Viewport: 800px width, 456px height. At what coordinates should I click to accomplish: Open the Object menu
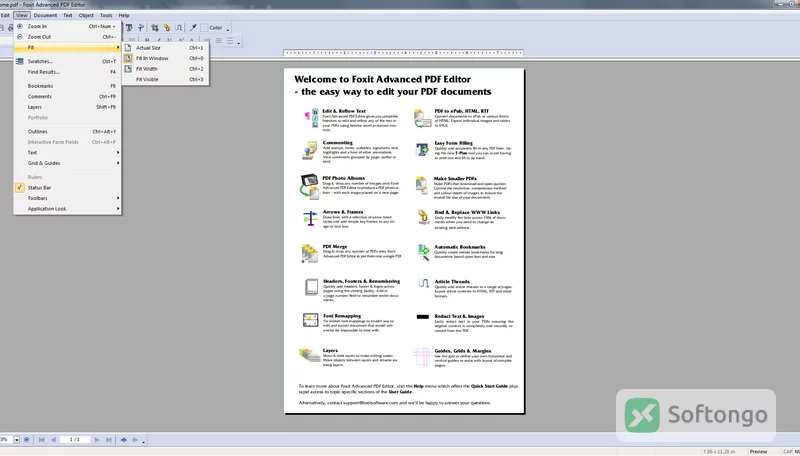pos(86,15)
